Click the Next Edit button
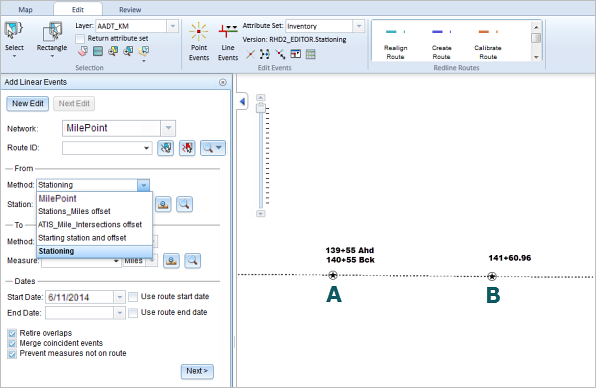Screen dimensions: 596x388 (74, 103)
